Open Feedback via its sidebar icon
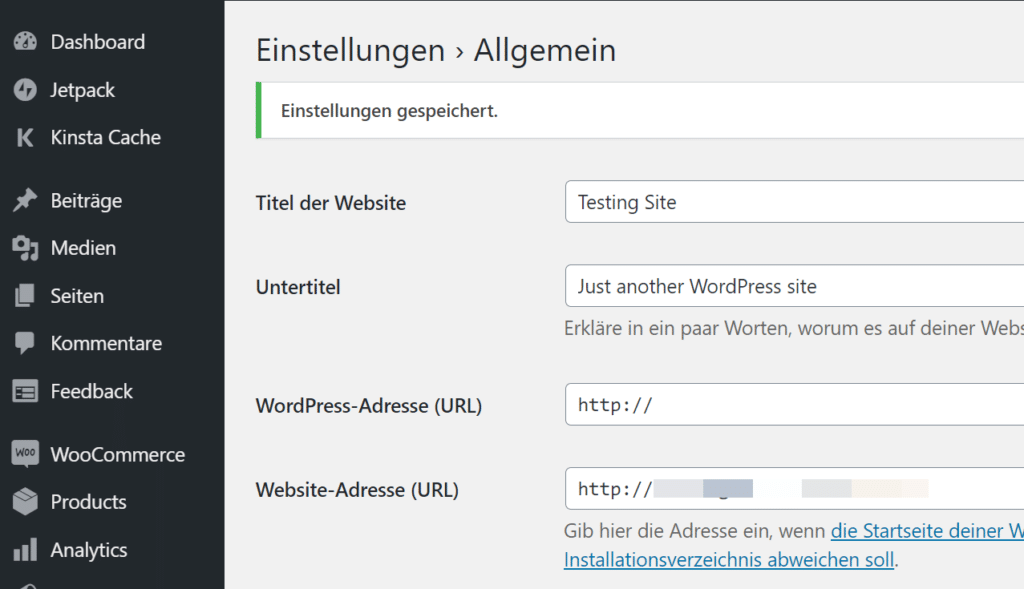The image size is (1024, 589). tap(24, 391)
